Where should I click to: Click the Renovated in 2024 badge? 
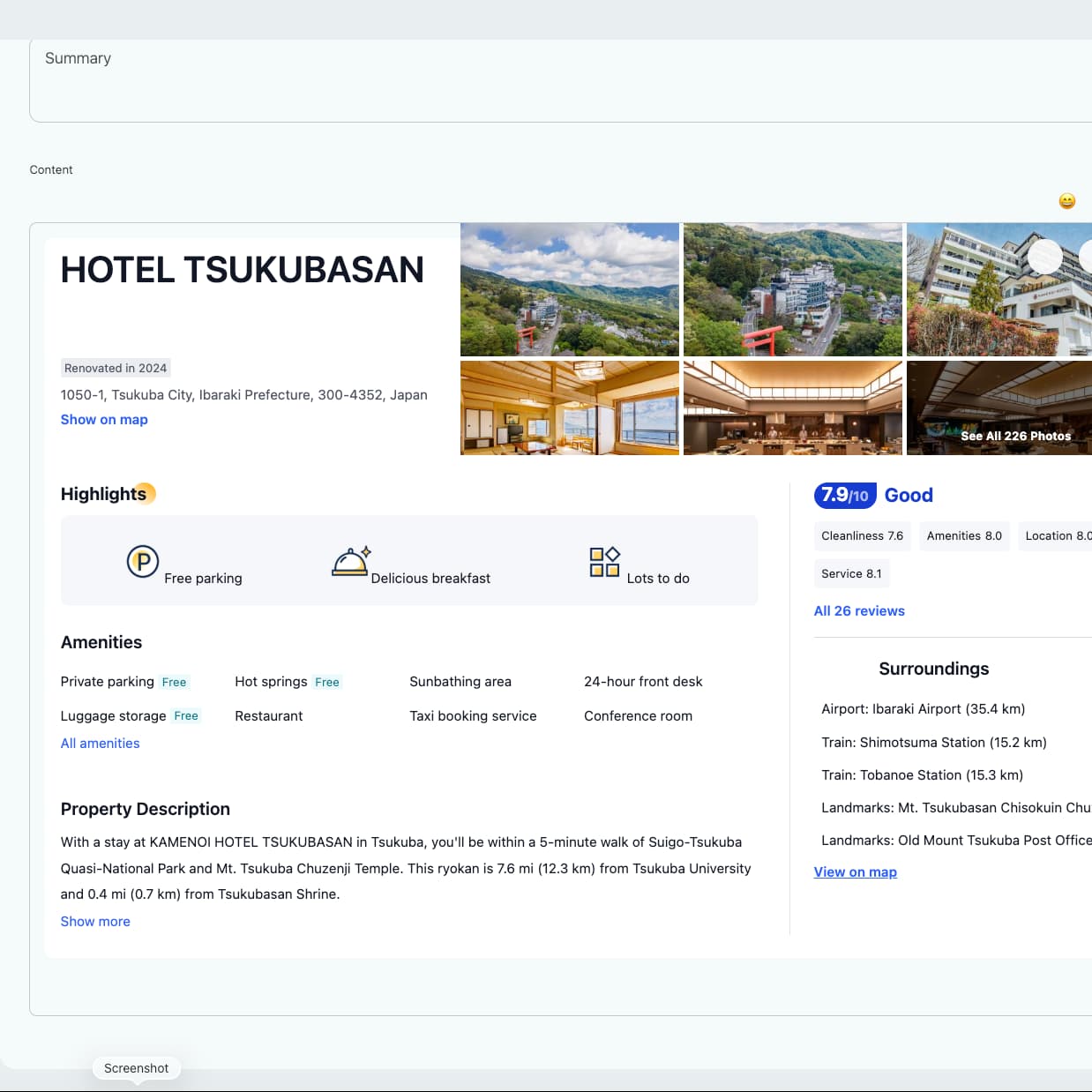(x=116, y=368)
